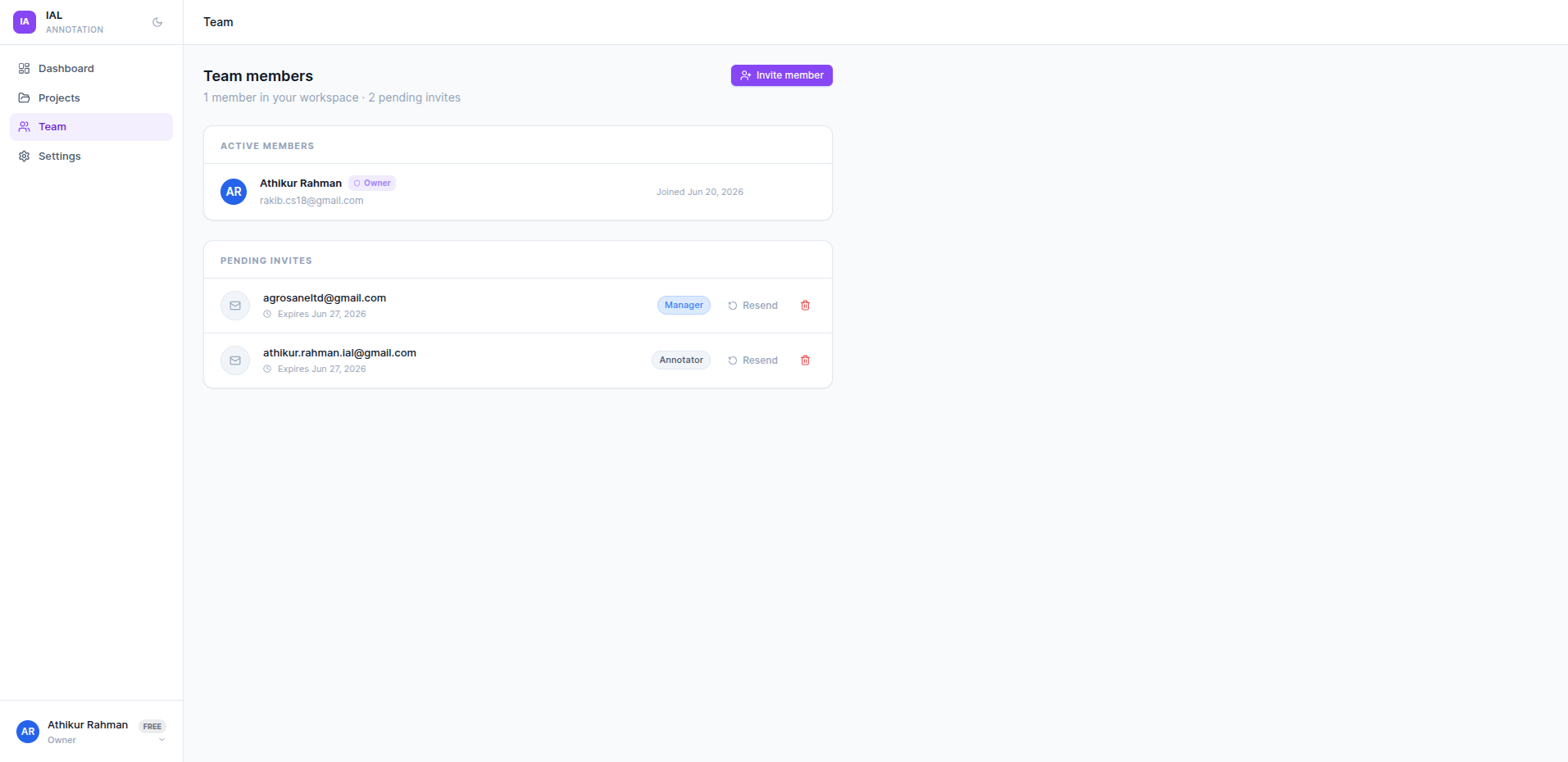Image resolution: width=1568 pixels, height=762 pixels.
Task: Click the IA workspace logo
Action: click(x=25, y=22)
